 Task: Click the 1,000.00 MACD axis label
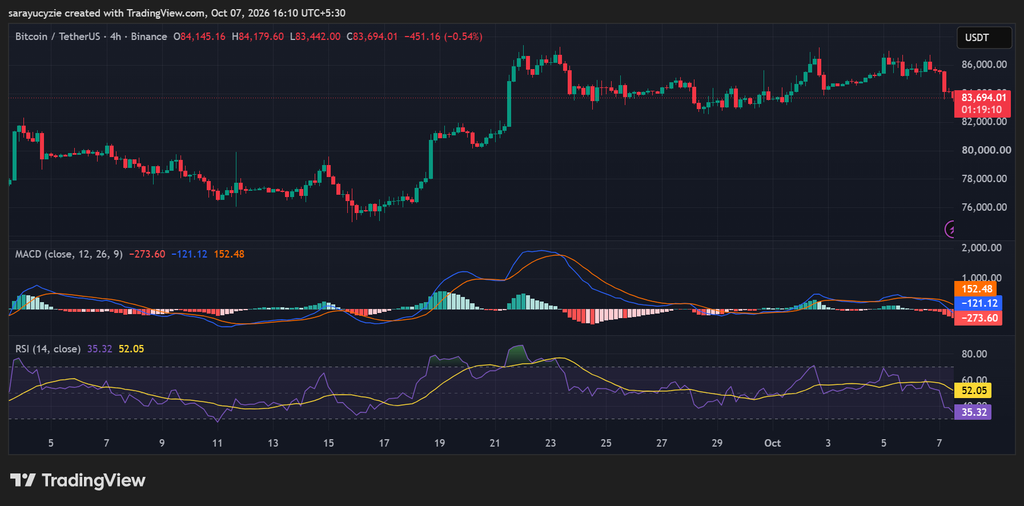pos(982,277)
